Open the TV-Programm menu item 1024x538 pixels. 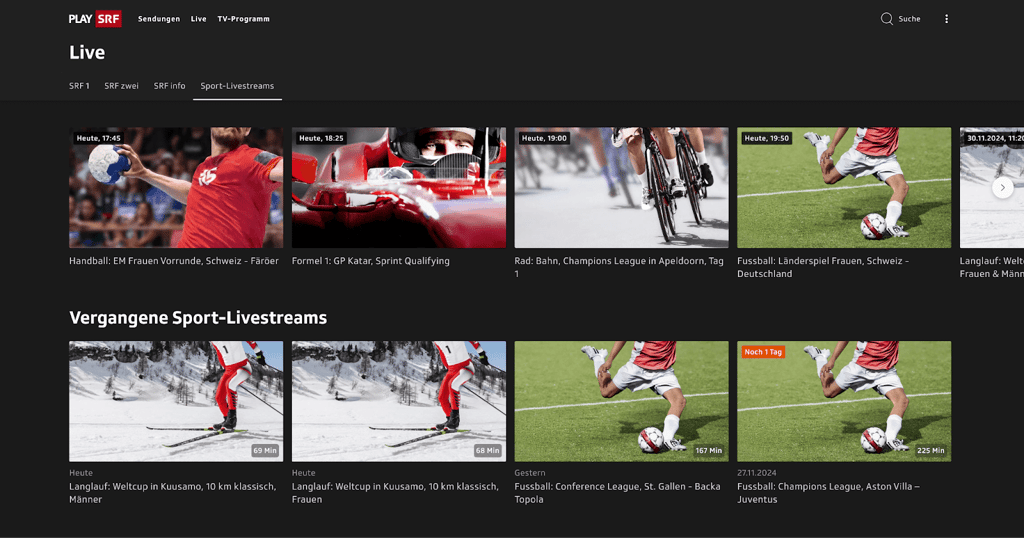(244, 19)
